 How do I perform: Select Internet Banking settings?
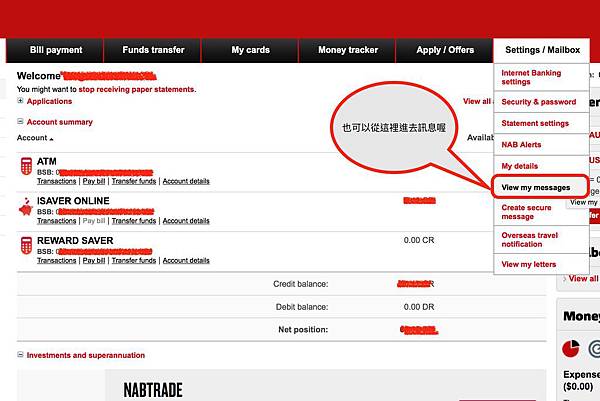point(541,77)
